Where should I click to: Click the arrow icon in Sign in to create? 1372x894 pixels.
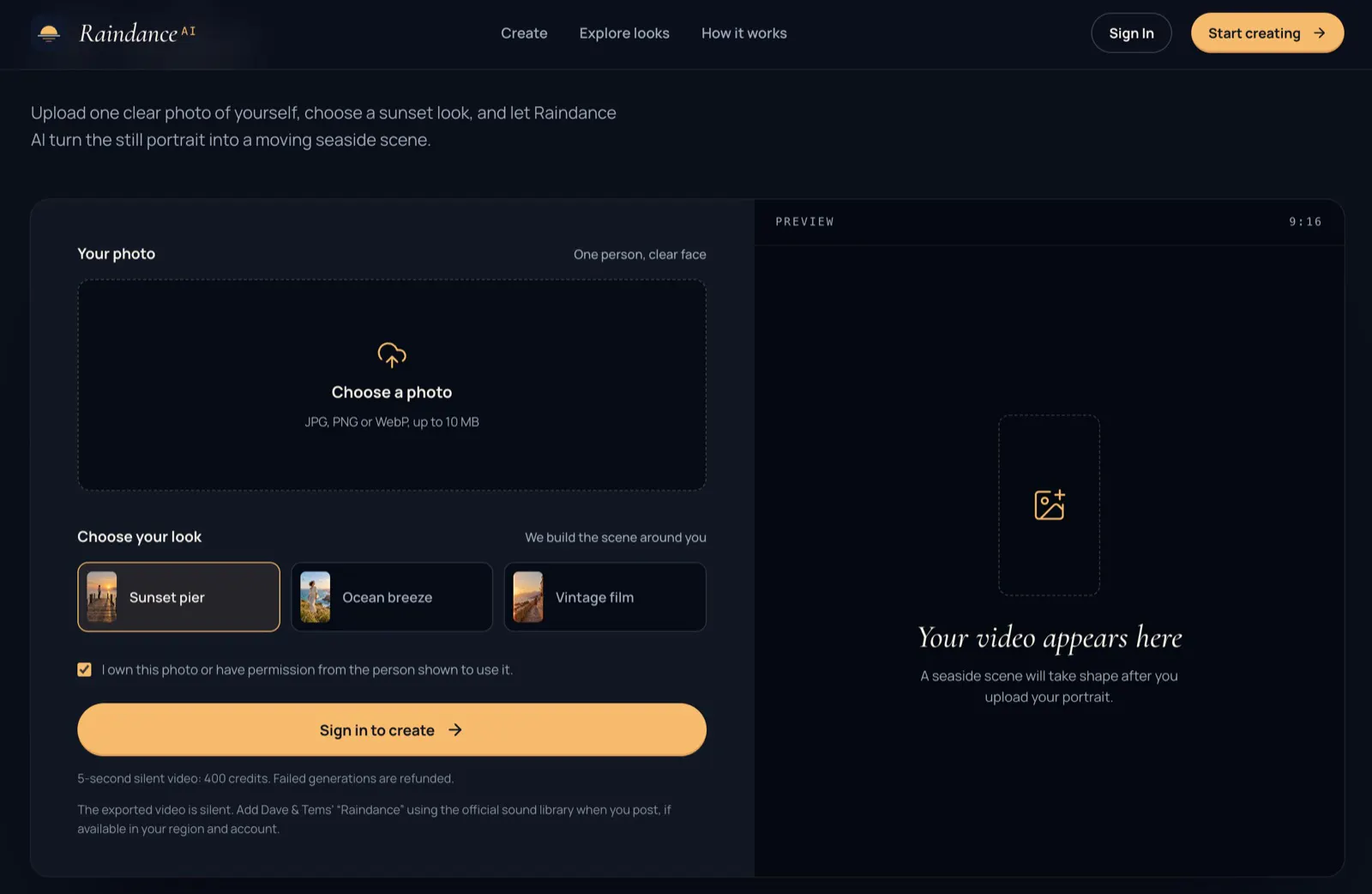pos(455,729)
